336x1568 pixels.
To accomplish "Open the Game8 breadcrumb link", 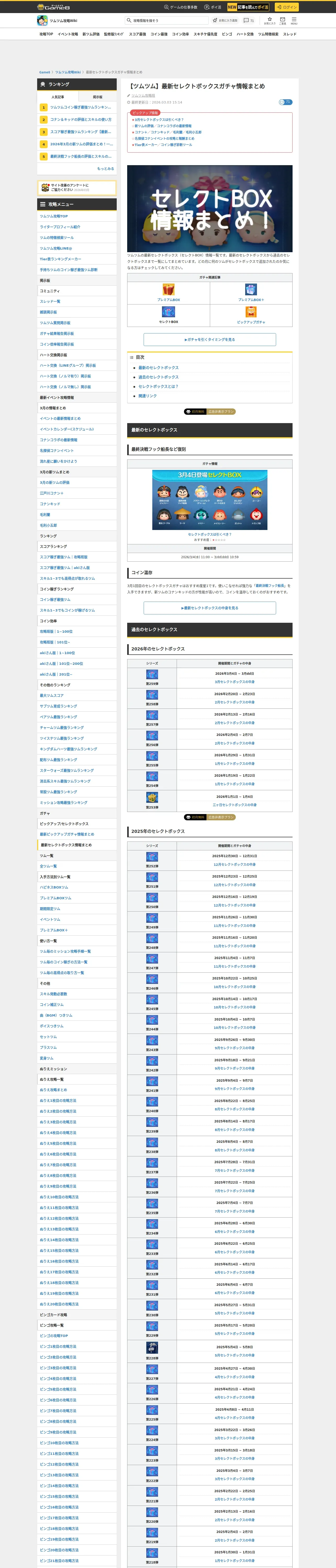I will coord(44,72).
